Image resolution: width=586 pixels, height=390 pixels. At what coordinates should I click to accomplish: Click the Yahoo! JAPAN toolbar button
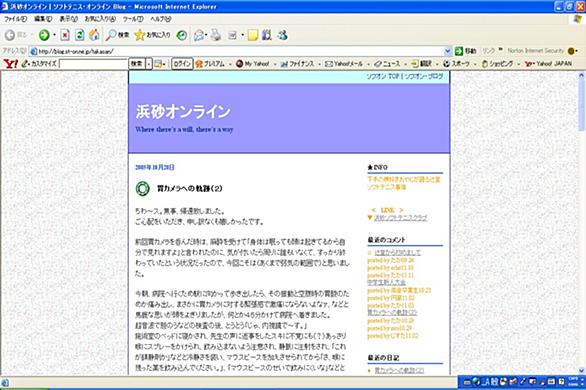pyautogui.click(x=548, y=64)
